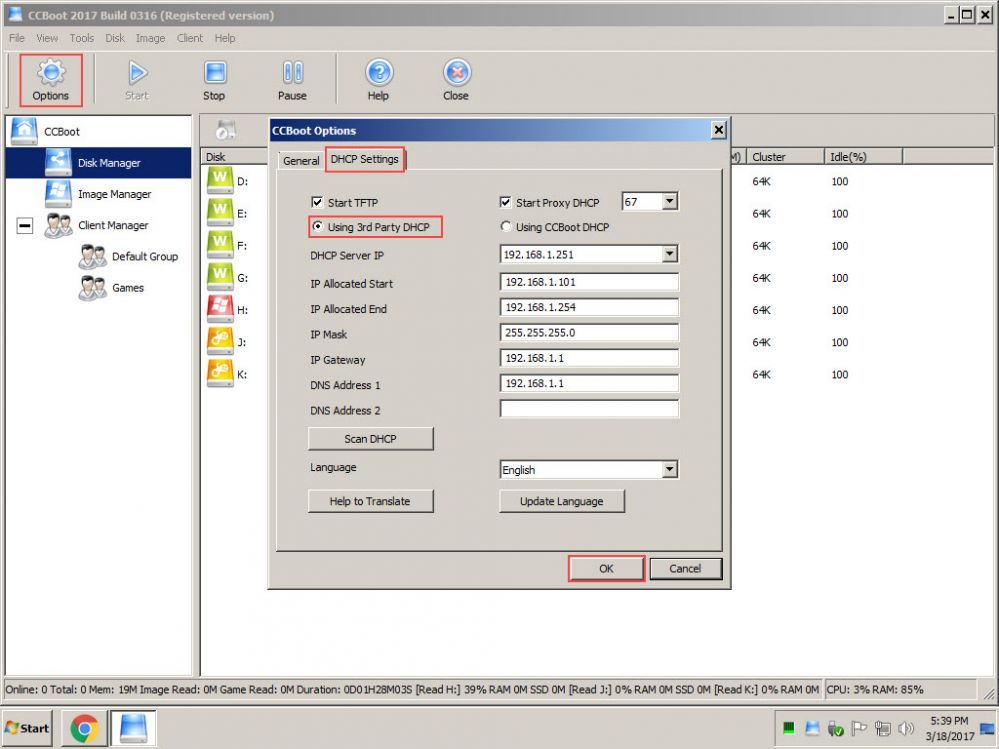Open the Options toolbar button

(50, 80)
